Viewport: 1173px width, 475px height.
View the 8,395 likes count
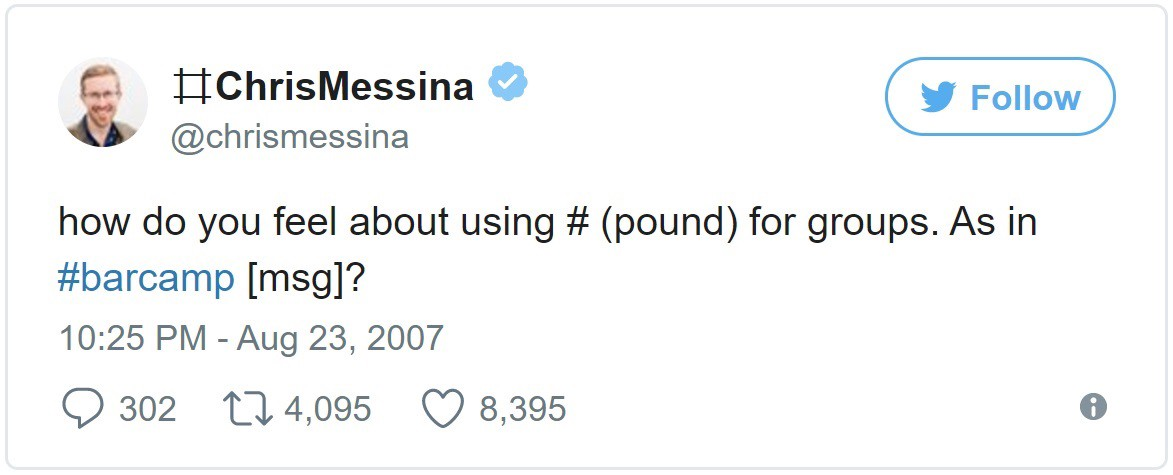point(522,408)
